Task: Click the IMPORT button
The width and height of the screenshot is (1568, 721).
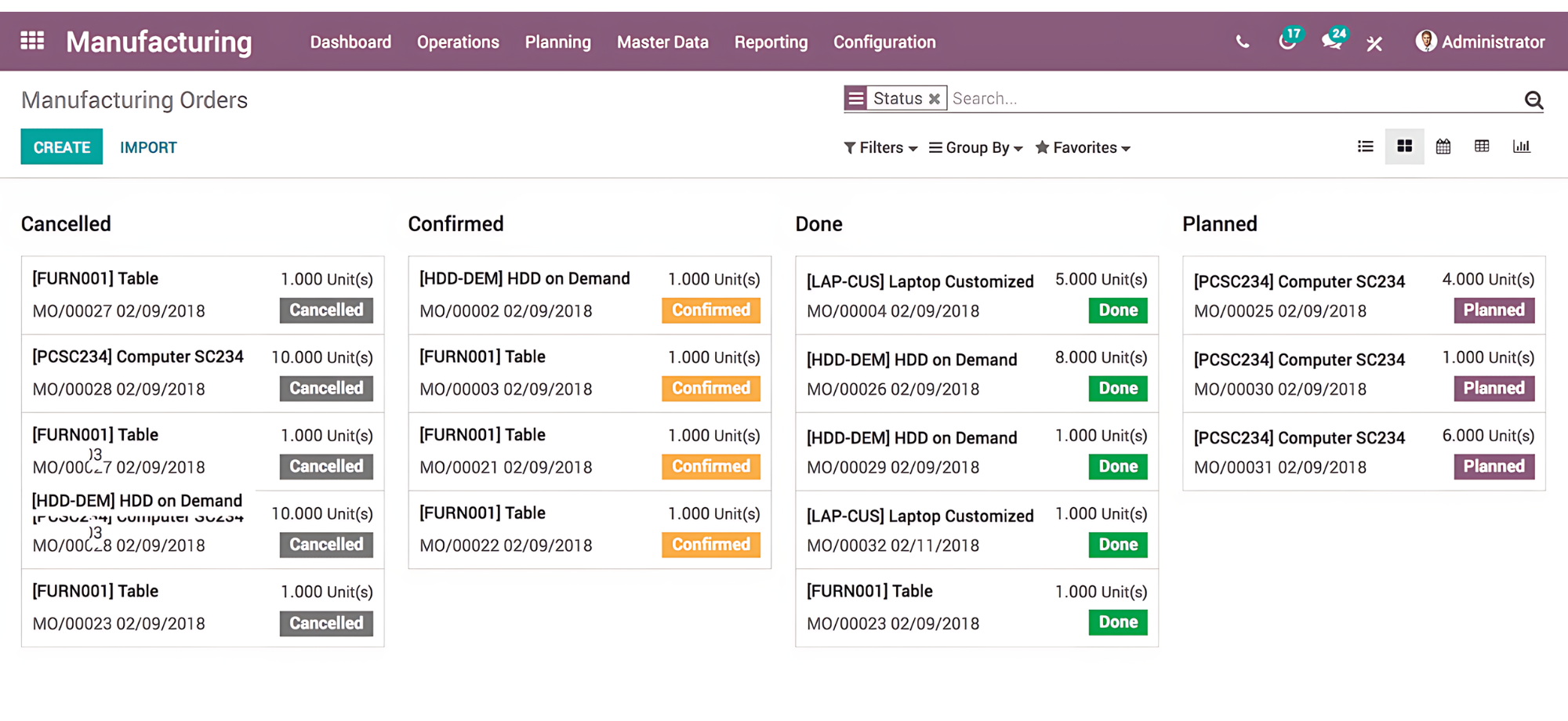Action: tap(148, 147)
